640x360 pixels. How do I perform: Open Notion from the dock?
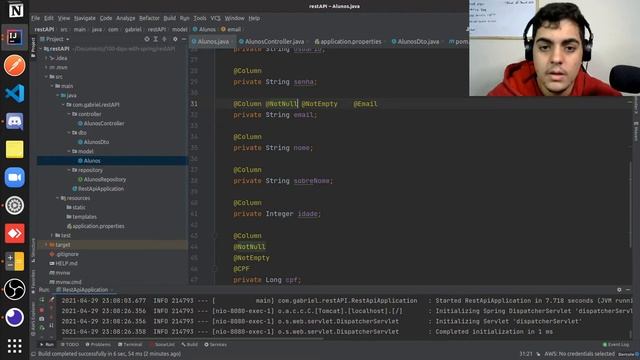[x=15, y=10]
